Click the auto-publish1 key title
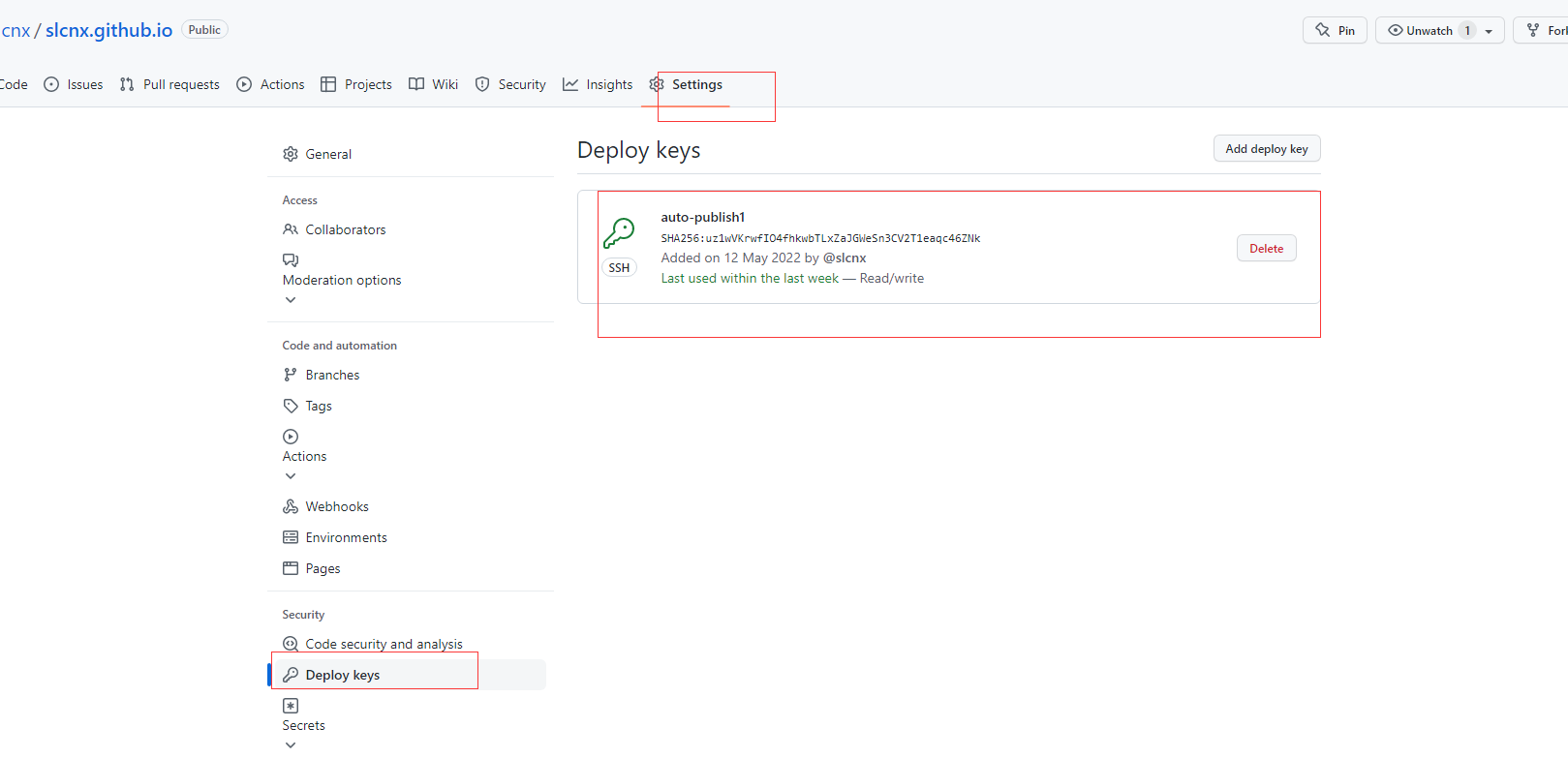This screenshot has height=758, width=1568. 703,217
